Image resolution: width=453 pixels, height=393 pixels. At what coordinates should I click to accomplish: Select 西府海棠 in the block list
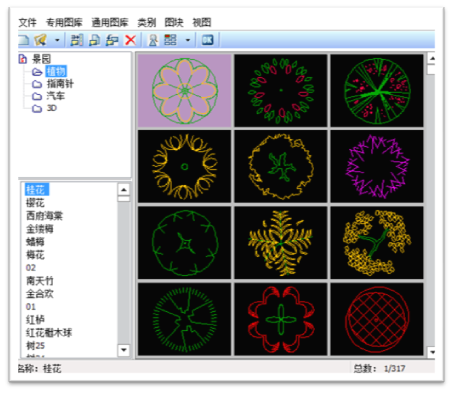(44, 216)
